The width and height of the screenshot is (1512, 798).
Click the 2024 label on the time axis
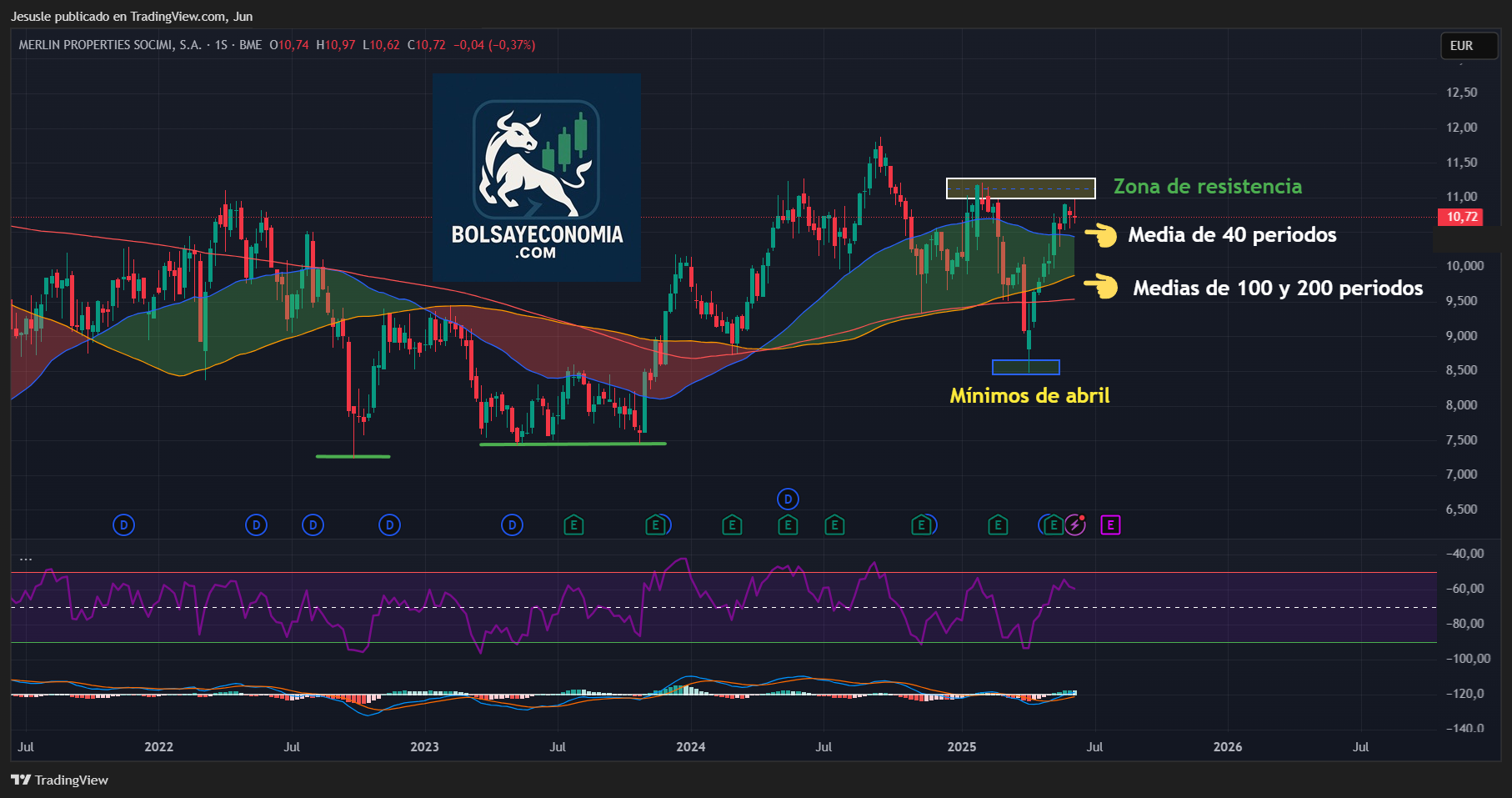tap(691, 746)
